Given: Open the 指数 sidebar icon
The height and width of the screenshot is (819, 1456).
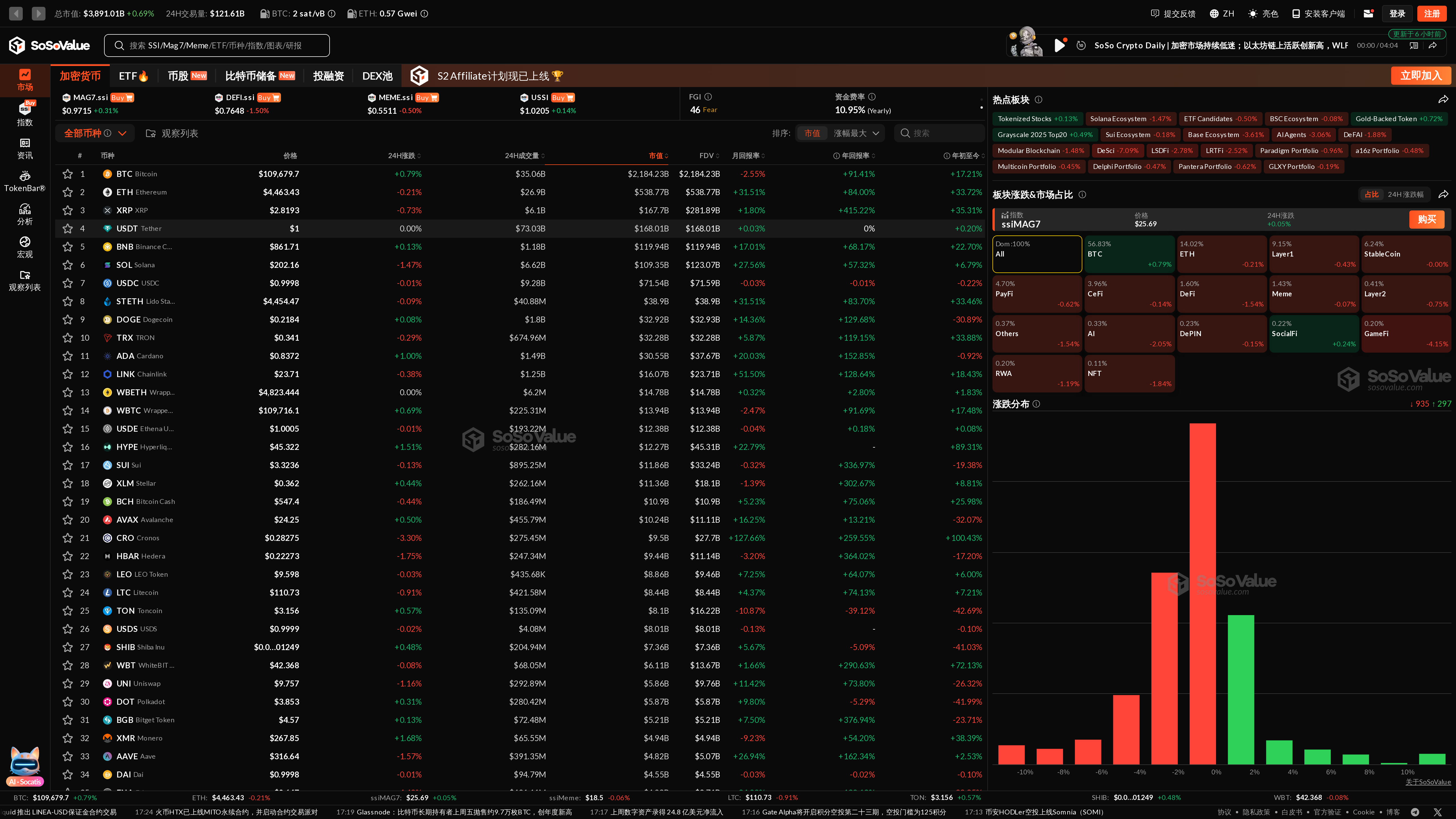Looking at the screenshot, I should click(x=25, y=113).
